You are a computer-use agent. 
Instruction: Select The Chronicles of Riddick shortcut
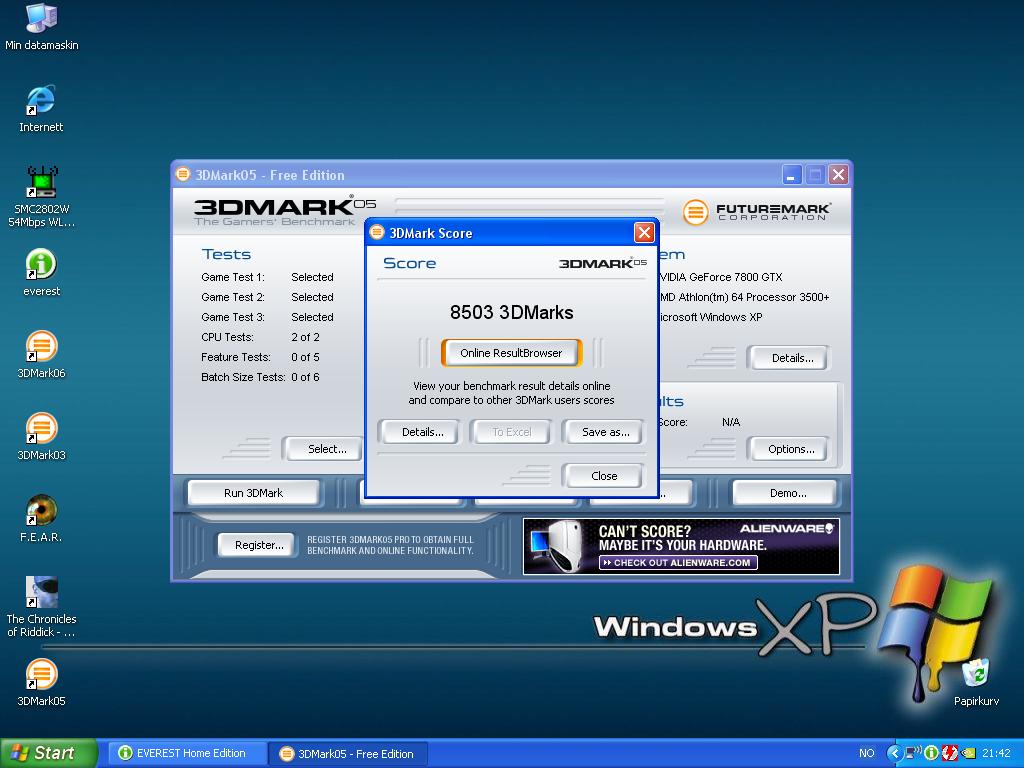point(41,607)
